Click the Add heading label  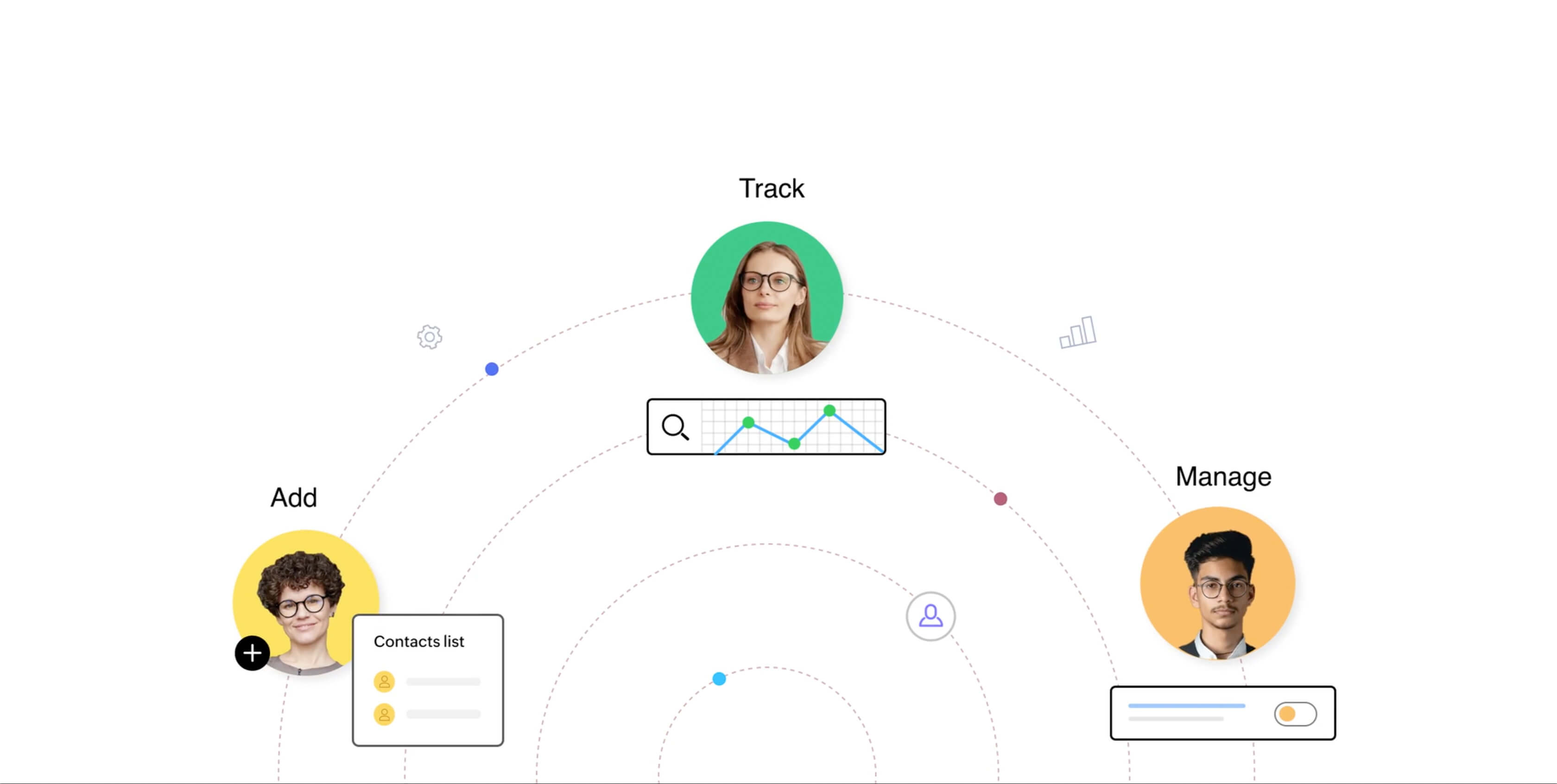293,498
